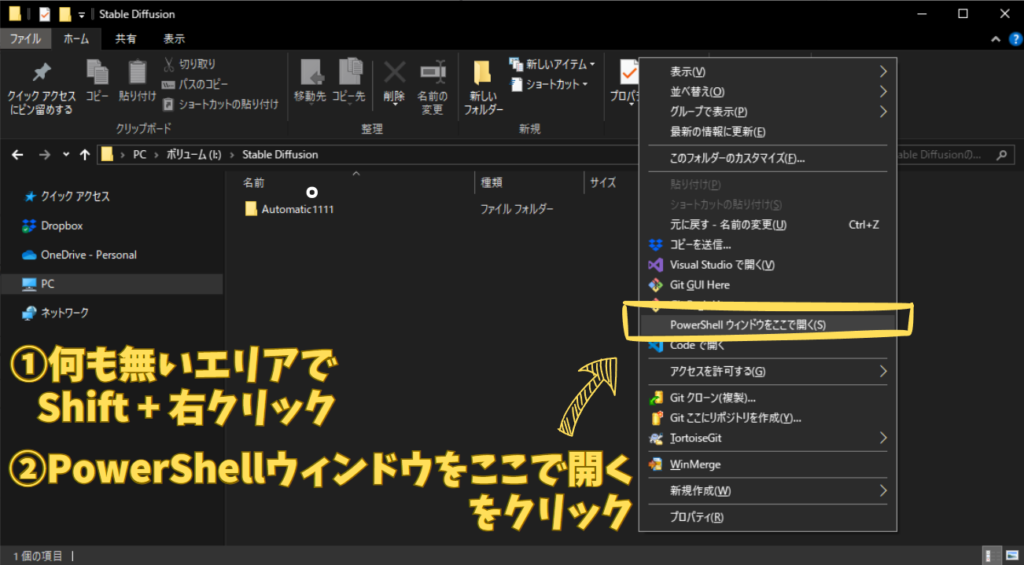Open the View (表示) context submenu
Viewport: 1024px width, 565px height.
point(767,71)
